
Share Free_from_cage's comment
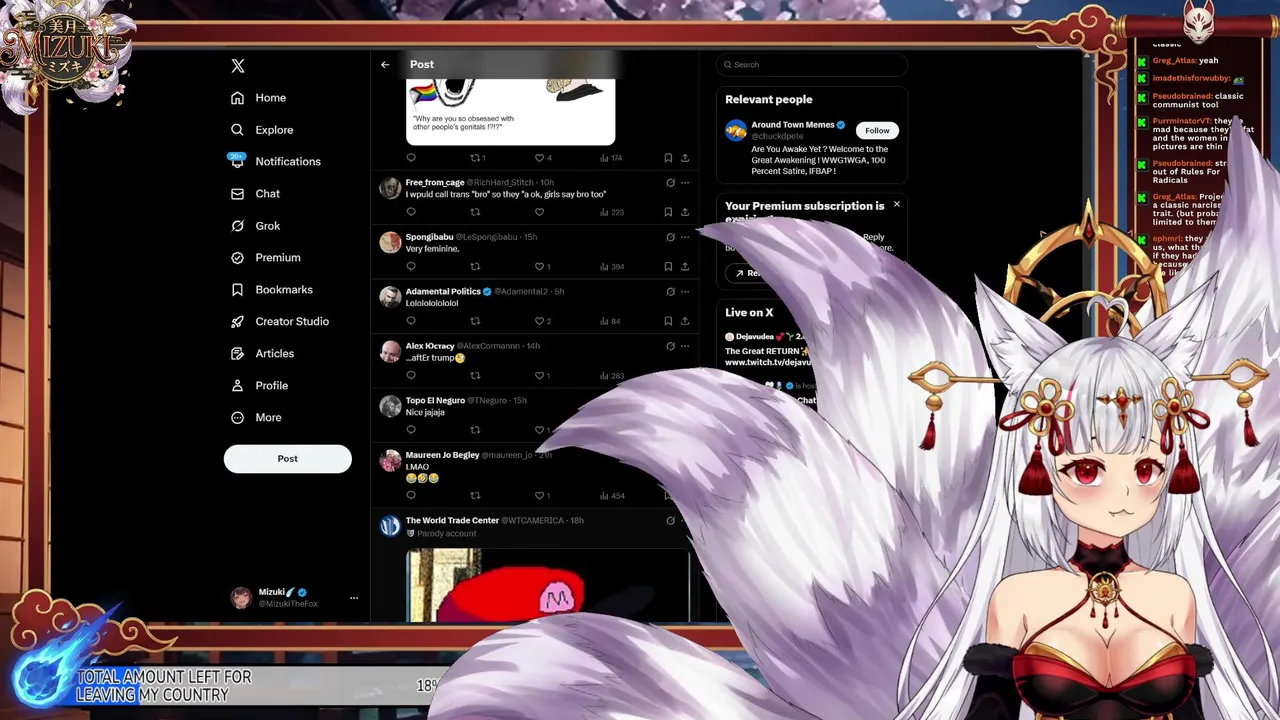[685, 212]
